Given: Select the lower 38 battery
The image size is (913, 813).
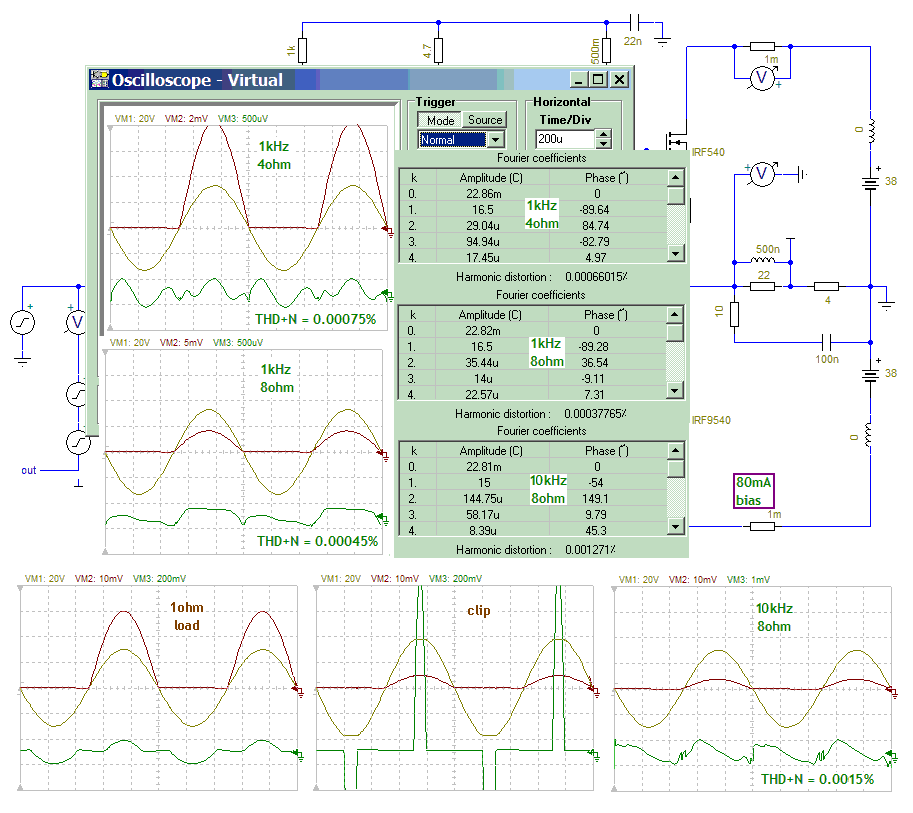Looking at the screenshot, I should (x=870, y=374).
